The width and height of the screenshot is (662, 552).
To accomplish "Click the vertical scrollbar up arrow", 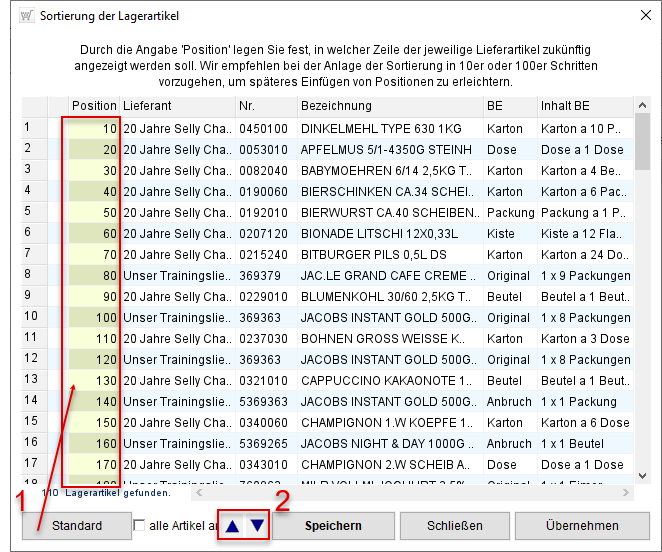I will [x=642, y=105].
